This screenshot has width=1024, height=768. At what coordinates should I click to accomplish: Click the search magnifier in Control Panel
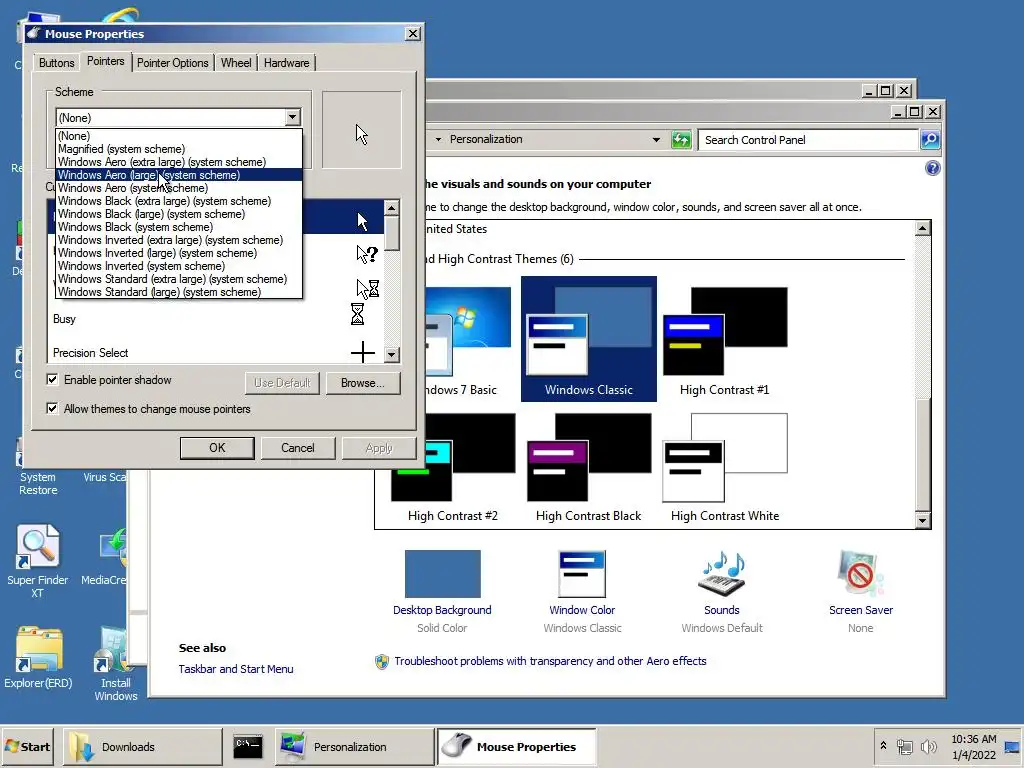(930, 139)
